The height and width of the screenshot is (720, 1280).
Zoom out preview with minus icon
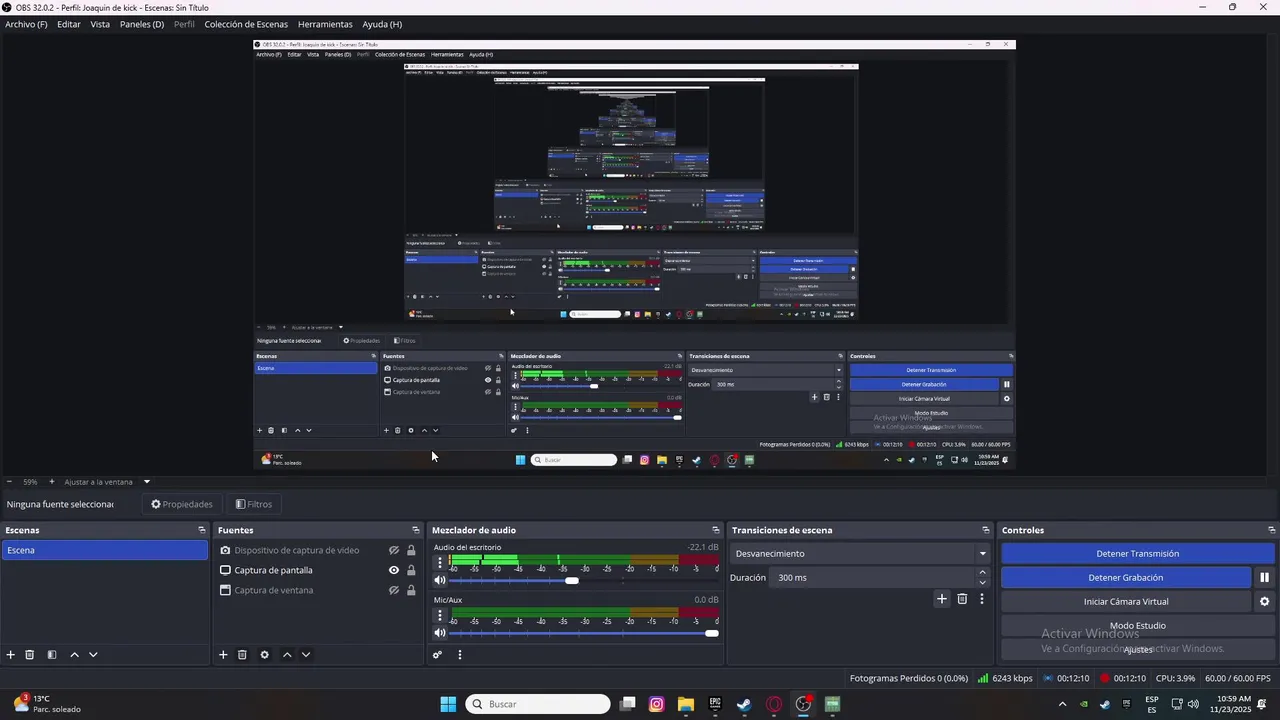click(9, 482)
